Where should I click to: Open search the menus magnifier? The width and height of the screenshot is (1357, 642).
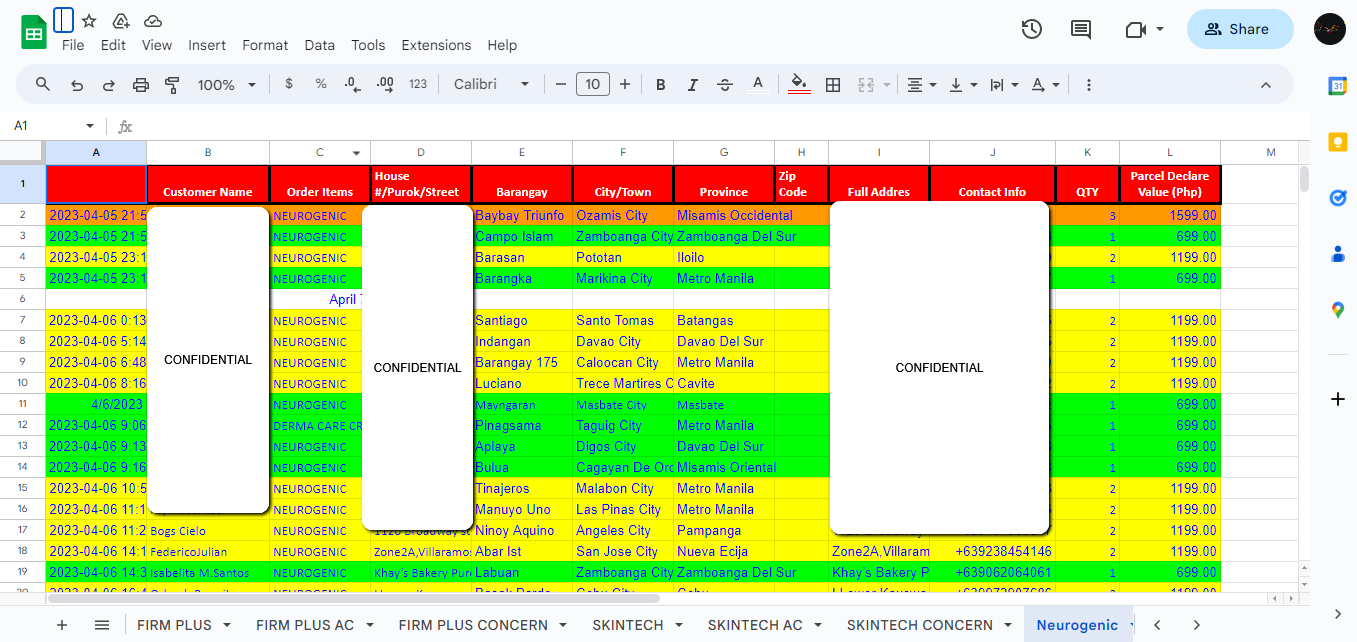pos(43,84)
